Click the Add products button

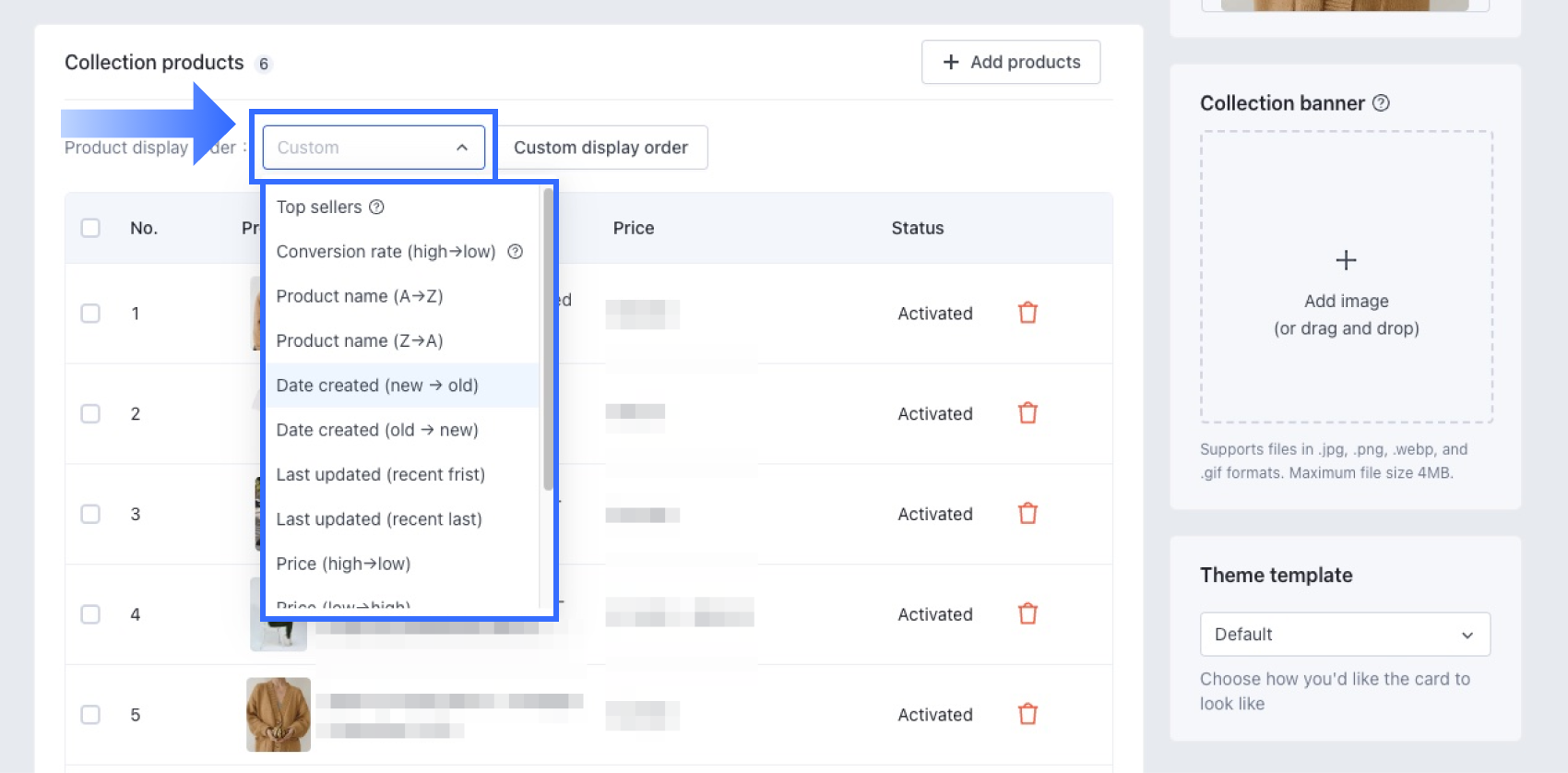point(1011,62)
